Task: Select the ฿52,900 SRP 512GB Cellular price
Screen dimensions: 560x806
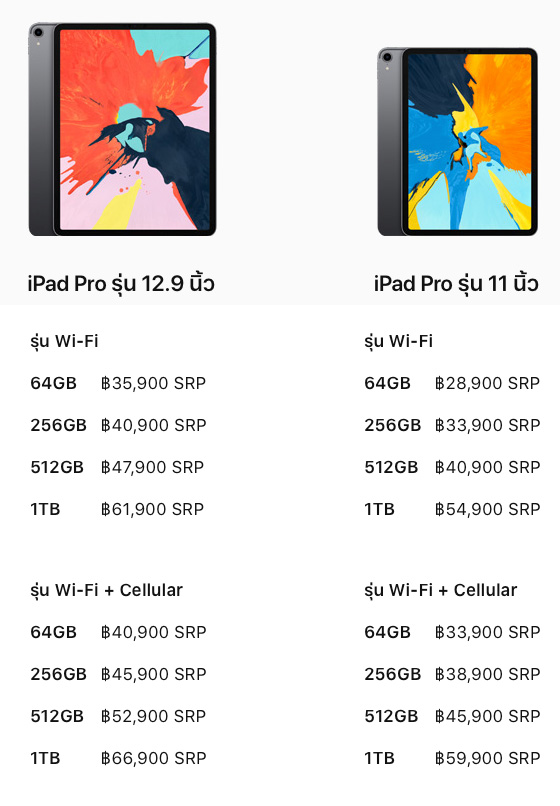Action: pyautogui.click(x=153, y=716)
